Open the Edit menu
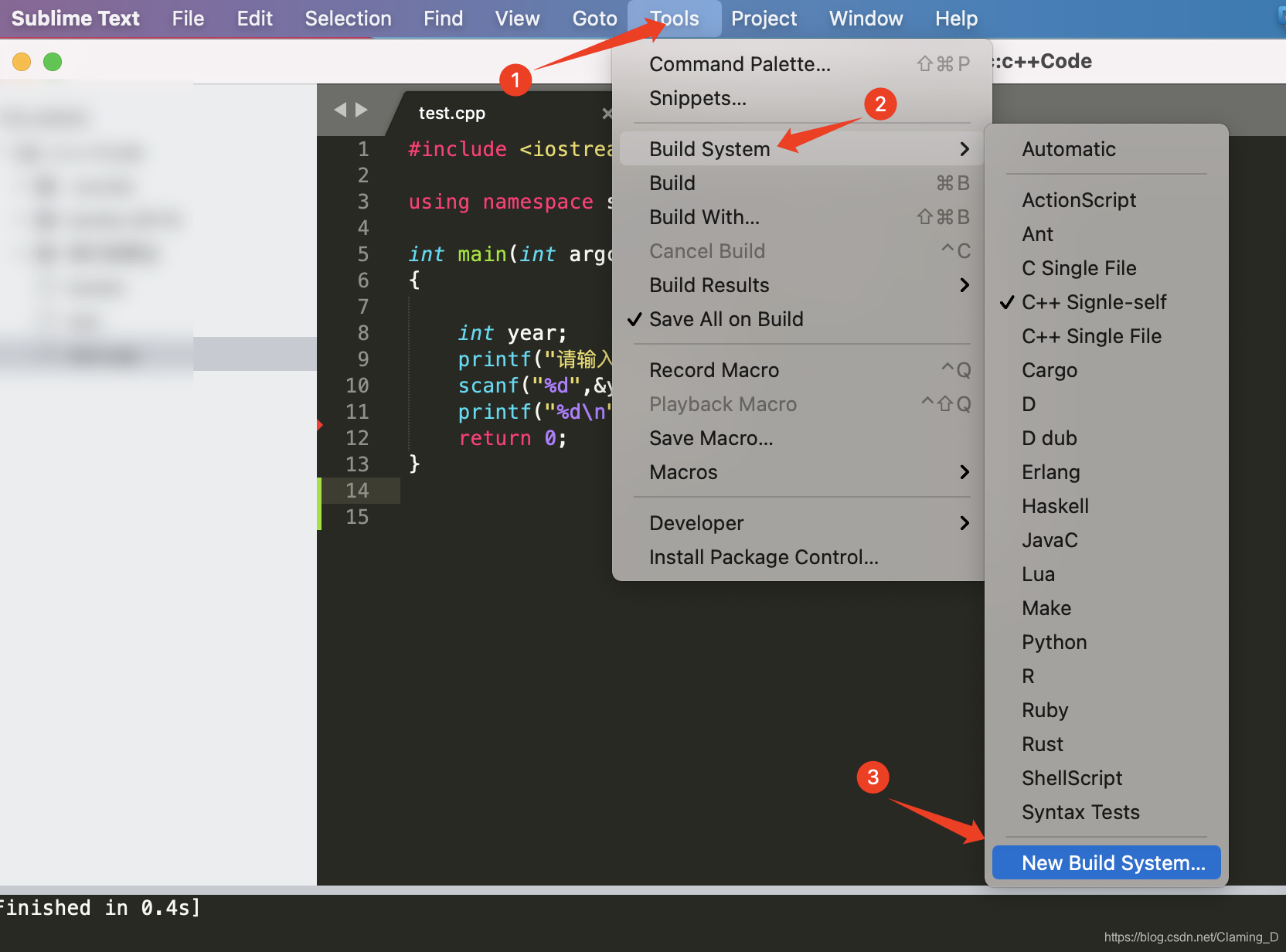Viewport: 1286px width, 952px height. click(254, 19)
